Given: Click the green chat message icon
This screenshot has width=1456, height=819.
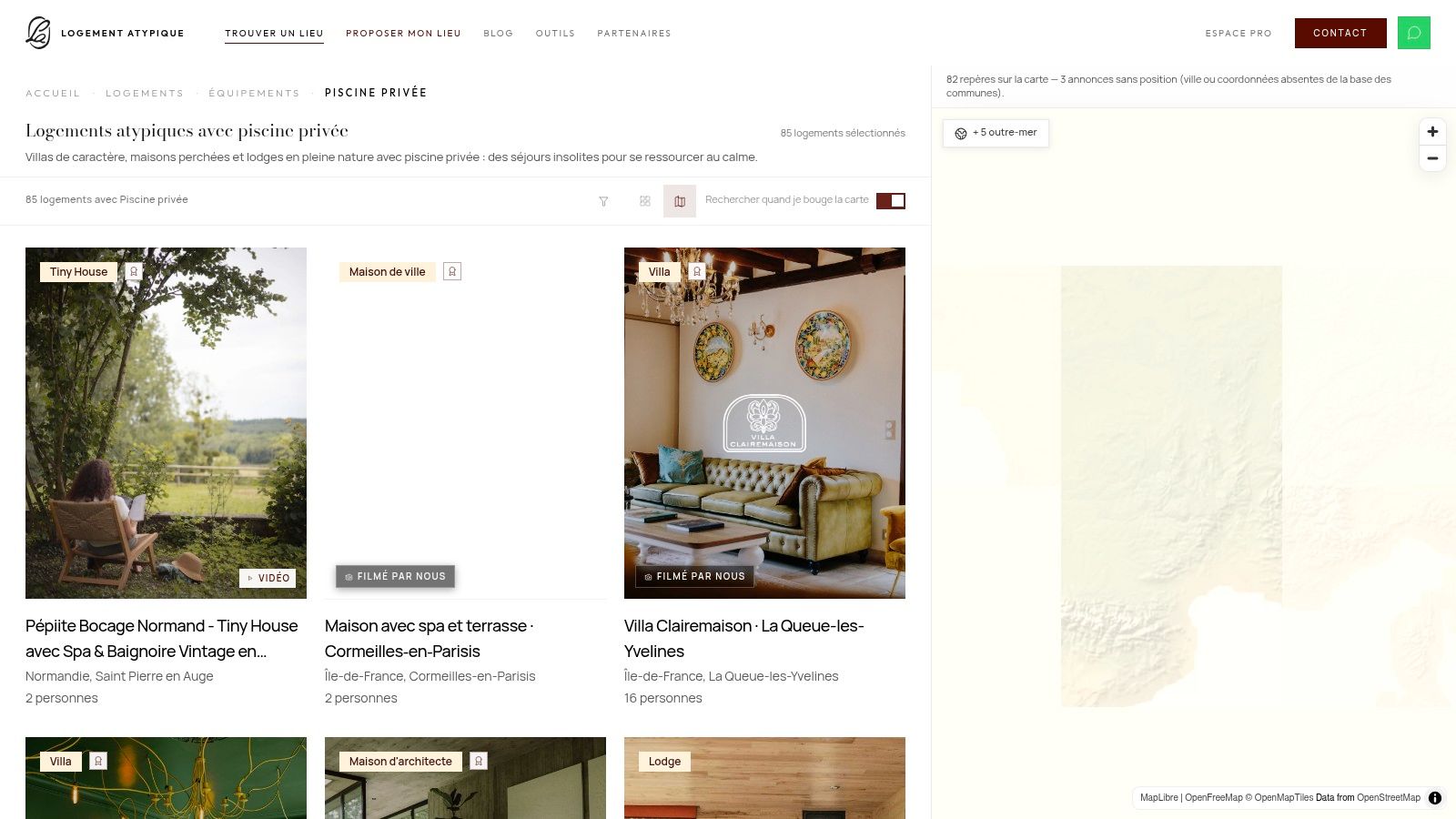Looking at the screenshot, I should click(x=1414, y=33).
